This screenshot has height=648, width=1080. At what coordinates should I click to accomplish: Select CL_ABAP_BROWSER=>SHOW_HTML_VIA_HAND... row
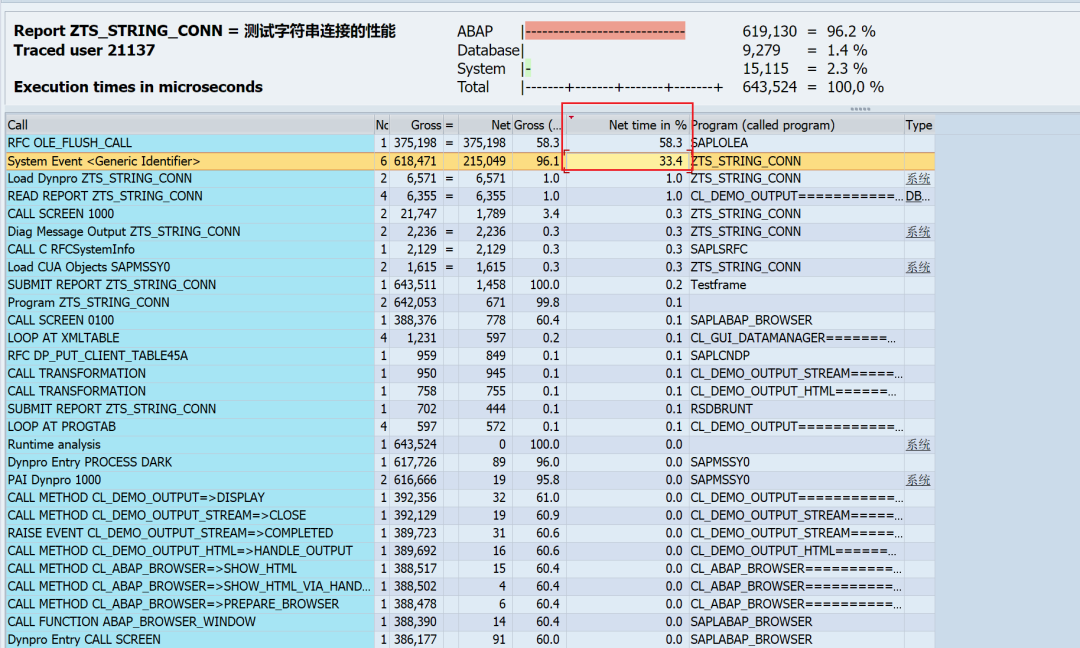tap(189, 587)
